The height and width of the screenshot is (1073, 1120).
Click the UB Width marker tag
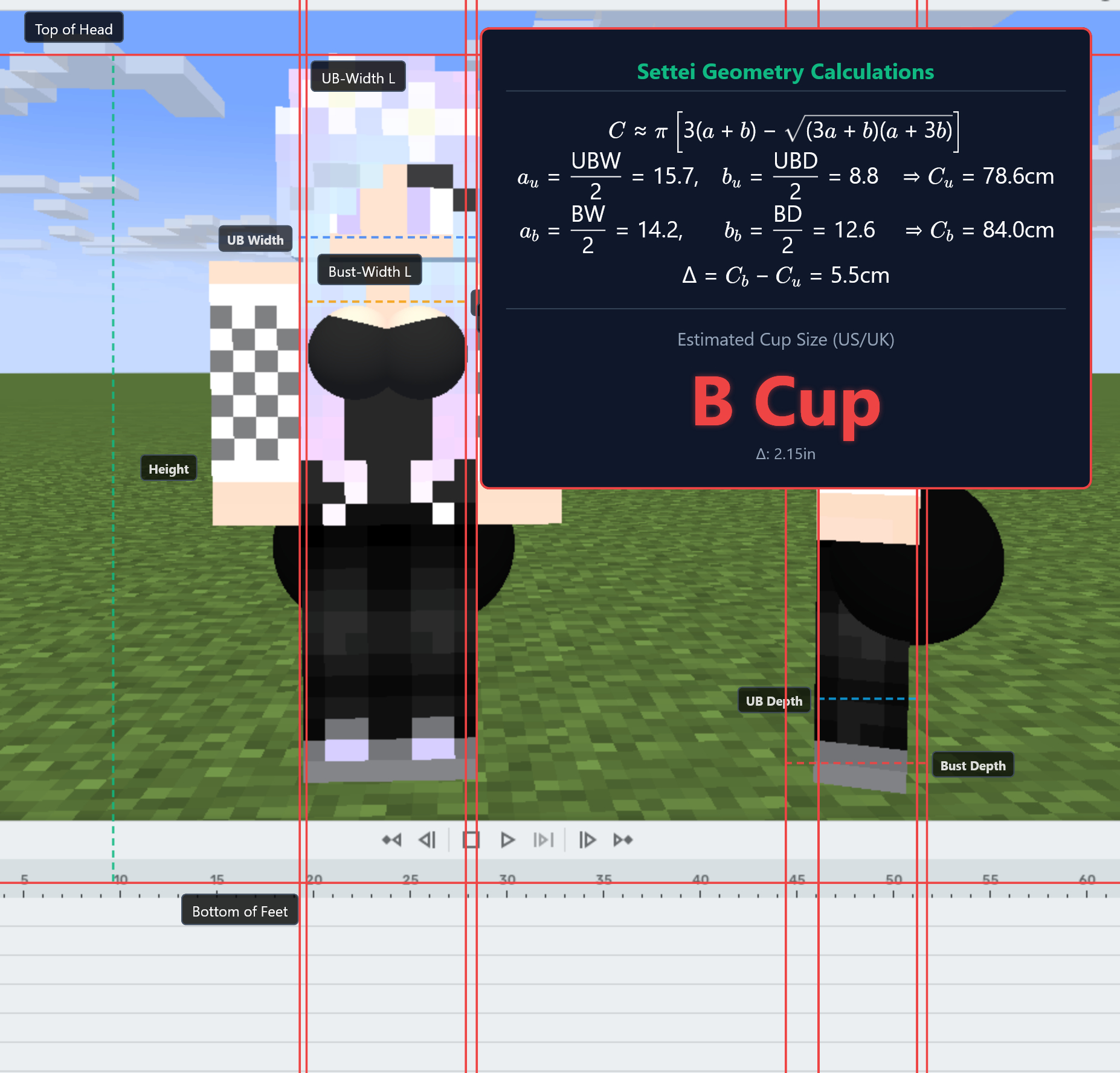pyautogui.click(x=255, y=240)
